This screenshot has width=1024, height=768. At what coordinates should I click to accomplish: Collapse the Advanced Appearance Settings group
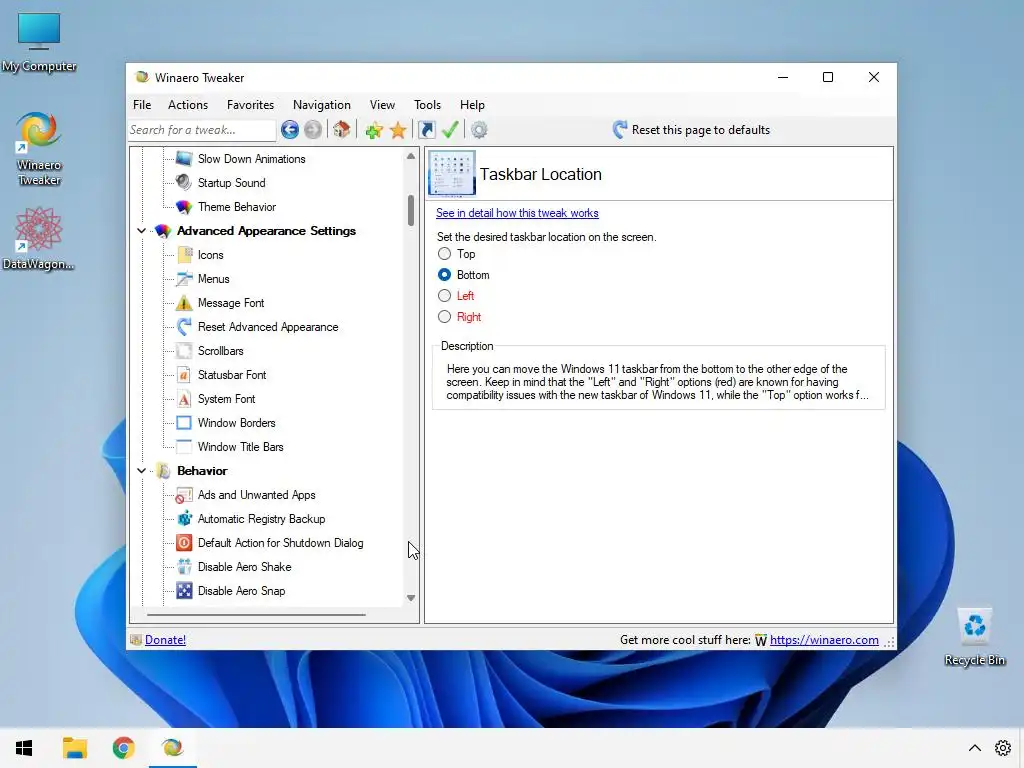[x=141, y=231]
